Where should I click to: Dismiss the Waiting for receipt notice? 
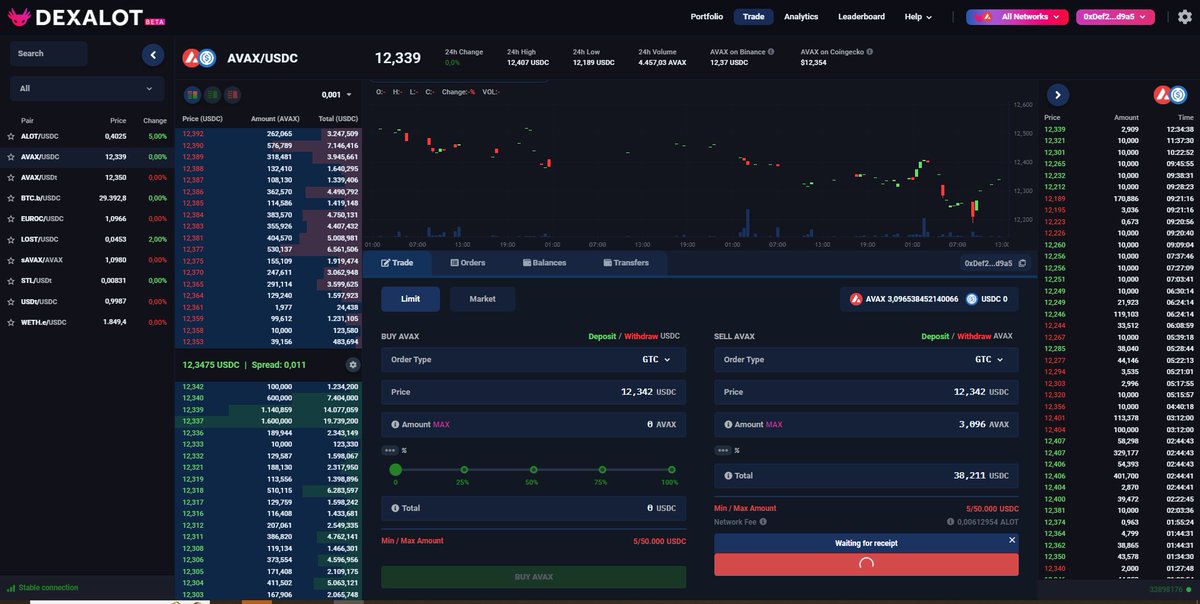pos(1011,540)
